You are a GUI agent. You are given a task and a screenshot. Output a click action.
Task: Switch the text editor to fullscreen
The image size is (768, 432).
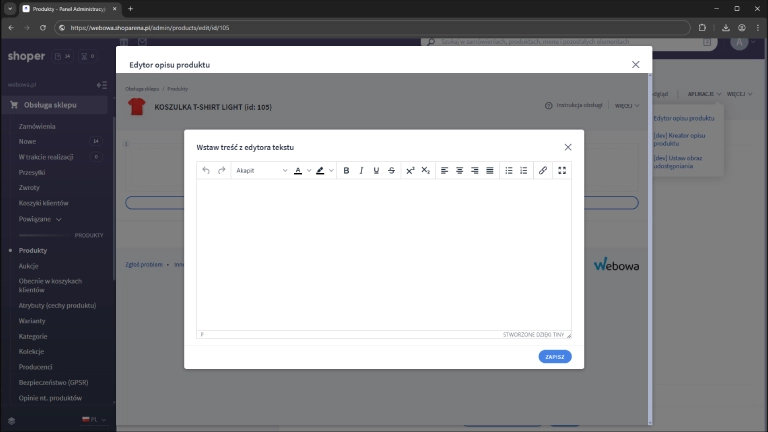click(x=562, y=171)
